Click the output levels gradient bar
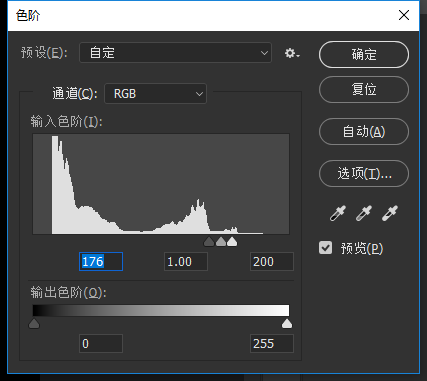The height and width of the screenshot is (381, 427). tap(161, 310)
